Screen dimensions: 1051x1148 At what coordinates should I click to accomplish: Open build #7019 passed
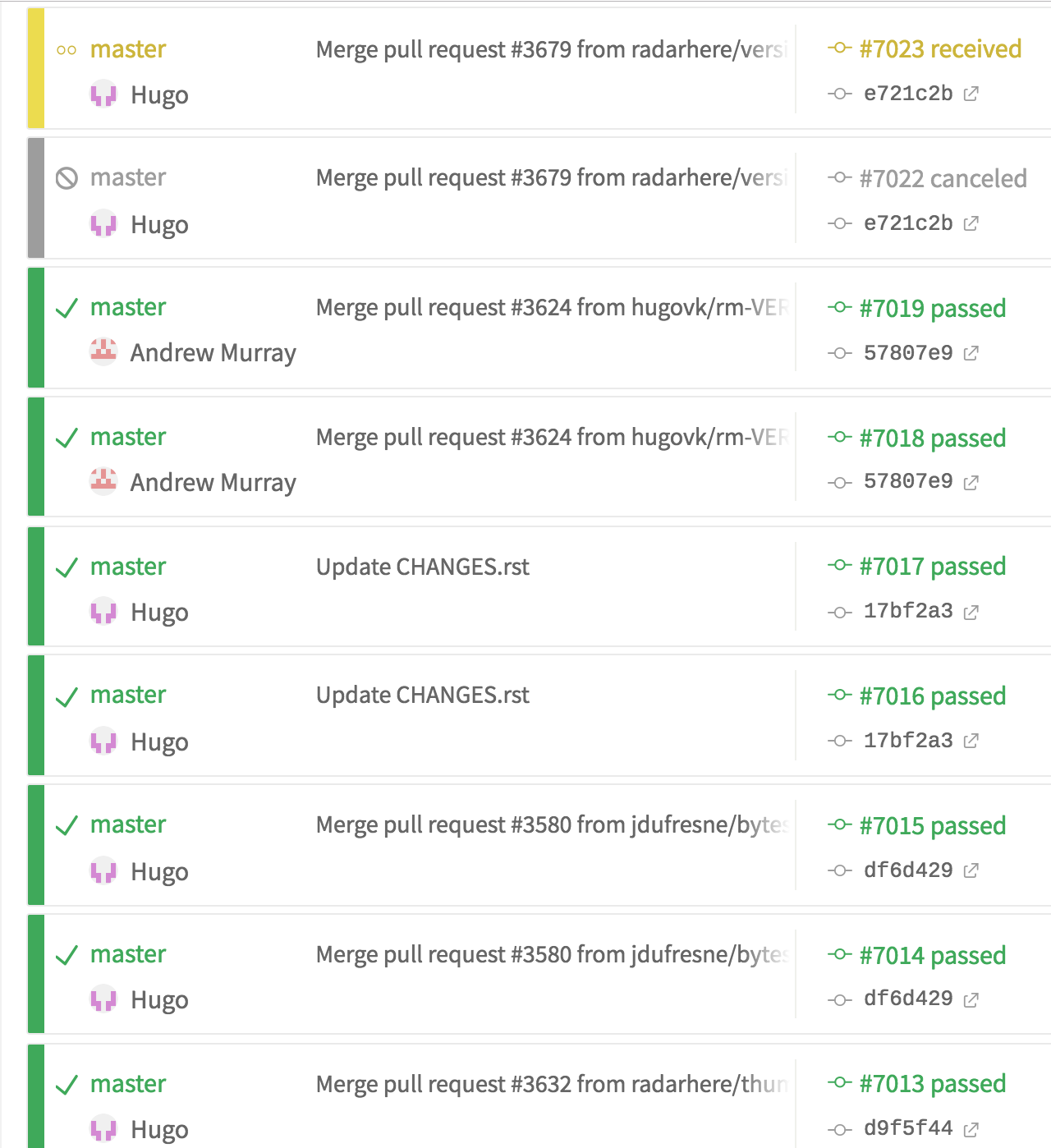932,308
